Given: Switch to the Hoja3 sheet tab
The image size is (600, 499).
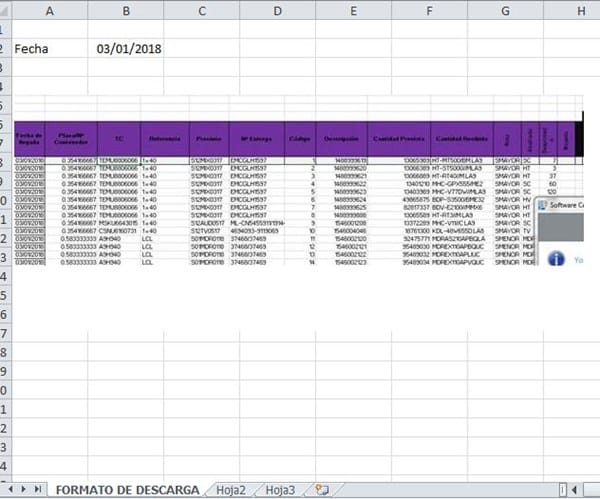Looking at the screenshot, I should 280,490.
